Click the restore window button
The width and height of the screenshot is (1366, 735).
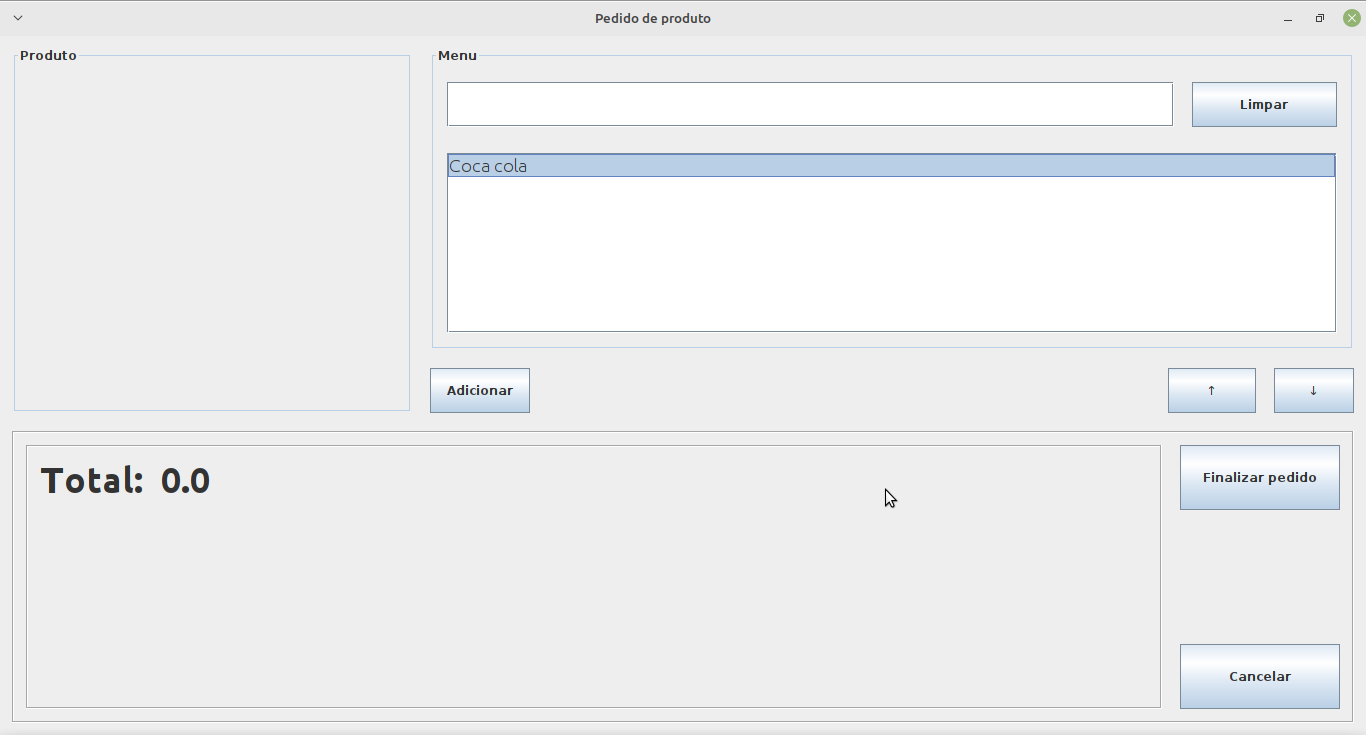pos(1319,17)
